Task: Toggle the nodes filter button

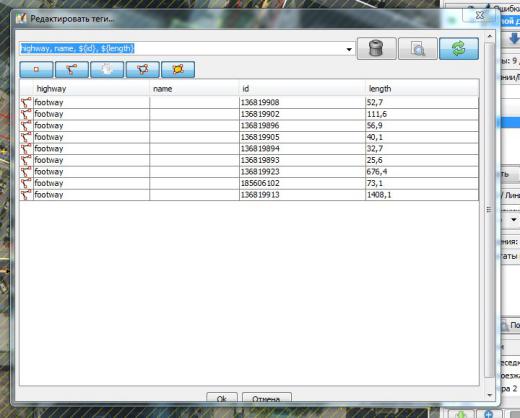Action: click(x=36, y=69)
